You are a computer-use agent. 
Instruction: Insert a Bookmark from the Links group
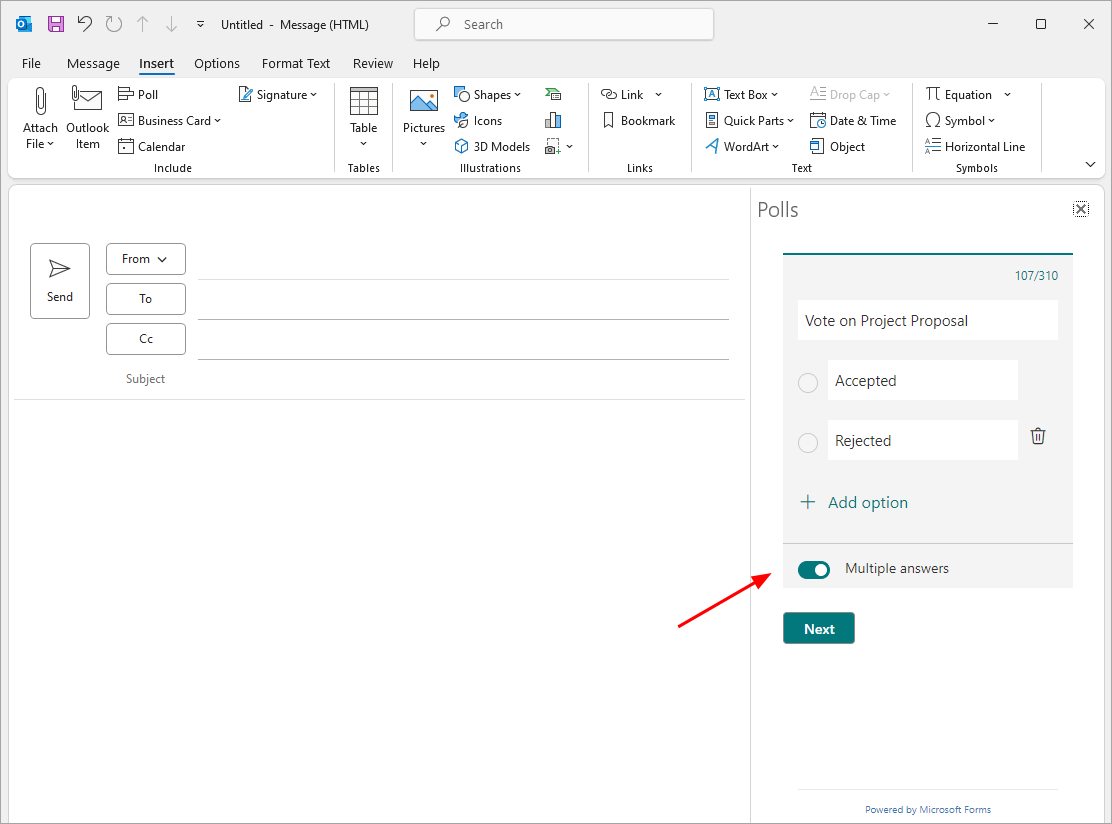coord(638,120)
